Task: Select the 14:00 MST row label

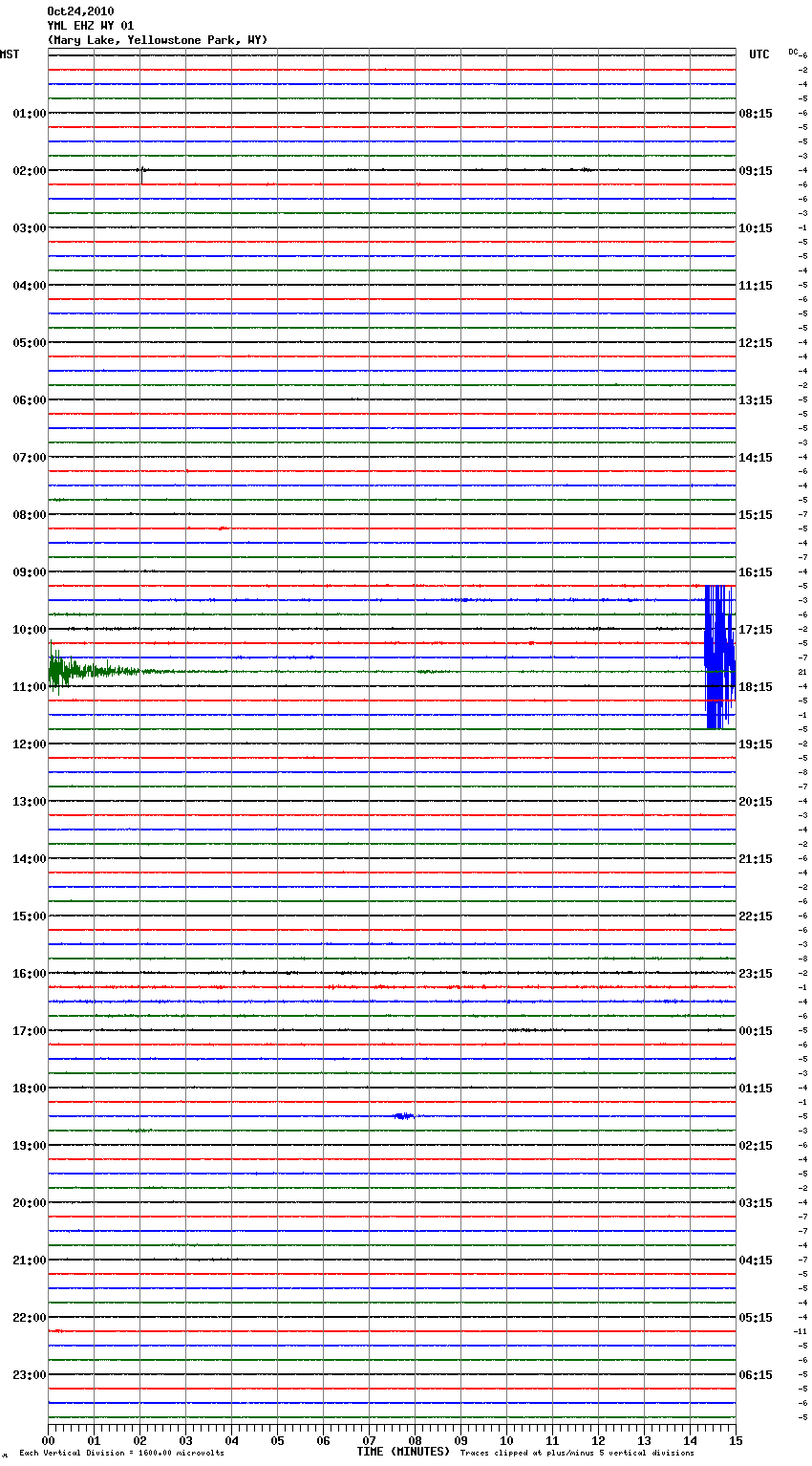Action: click(x=30, y=859)
